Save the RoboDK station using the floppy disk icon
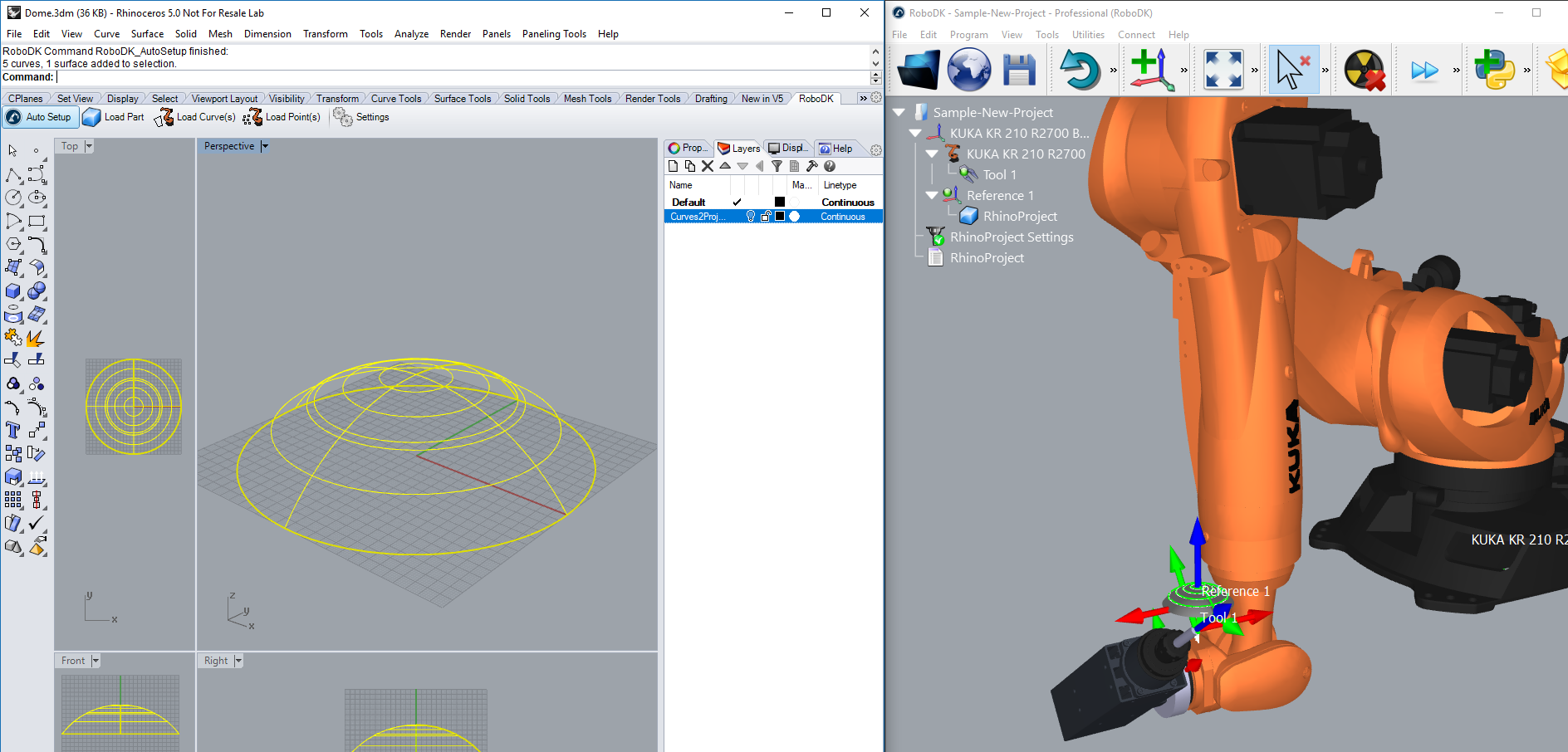 (x=1018, y=70)
